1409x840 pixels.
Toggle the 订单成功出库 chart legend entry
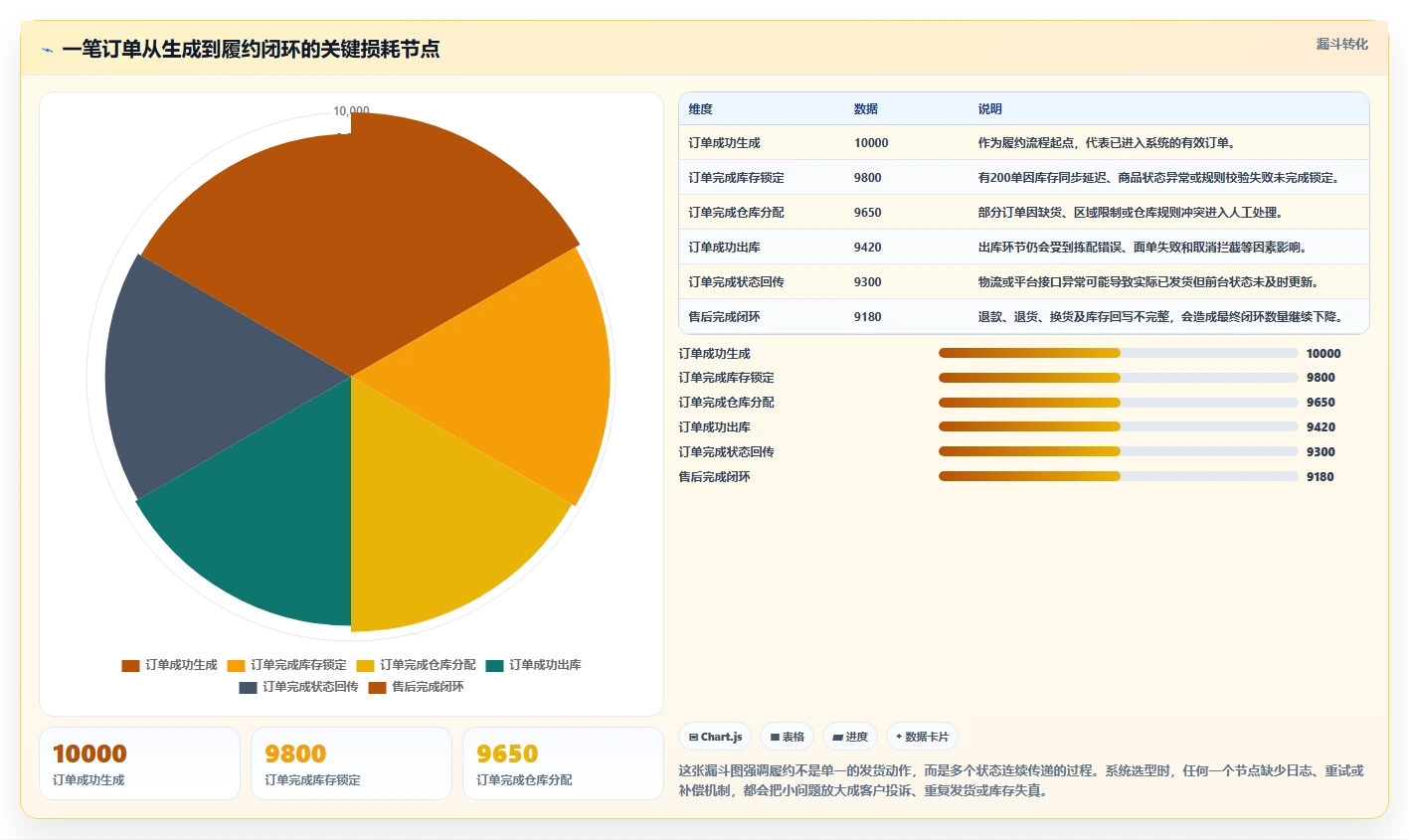click(533, 665)
